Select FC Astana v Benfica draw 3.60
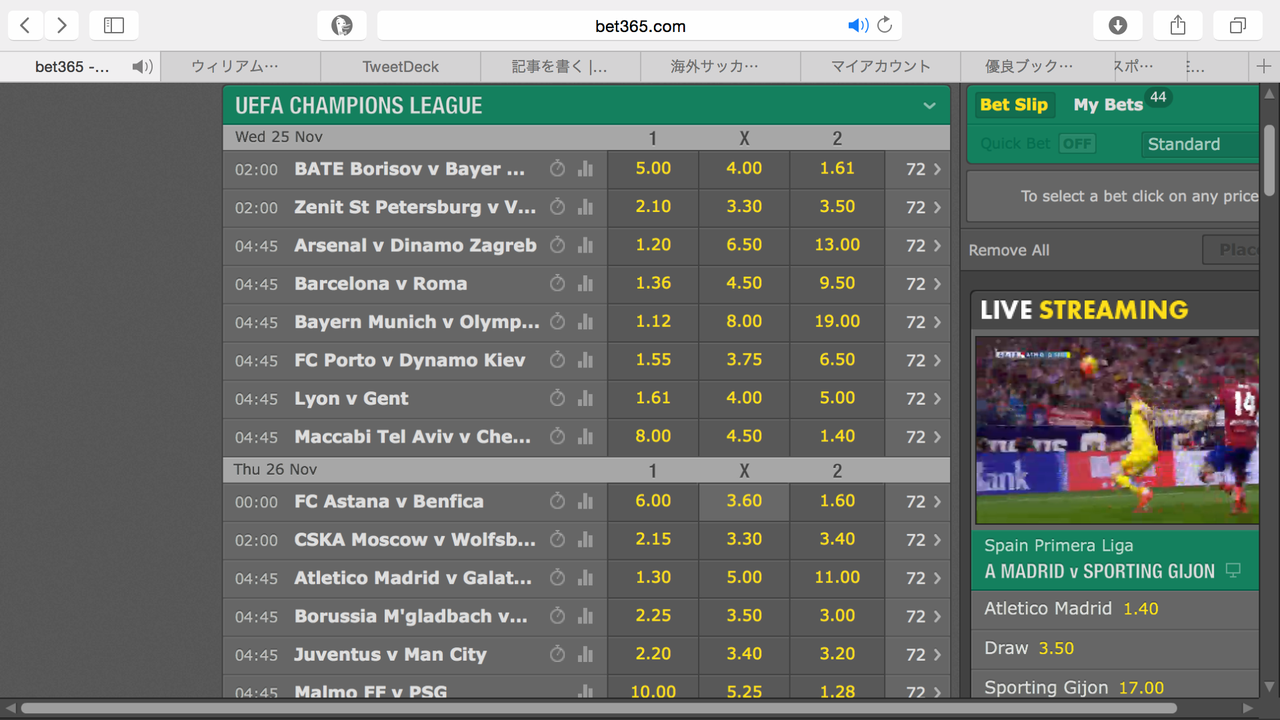The image size is (1280, 720). [x=744, y=502]
